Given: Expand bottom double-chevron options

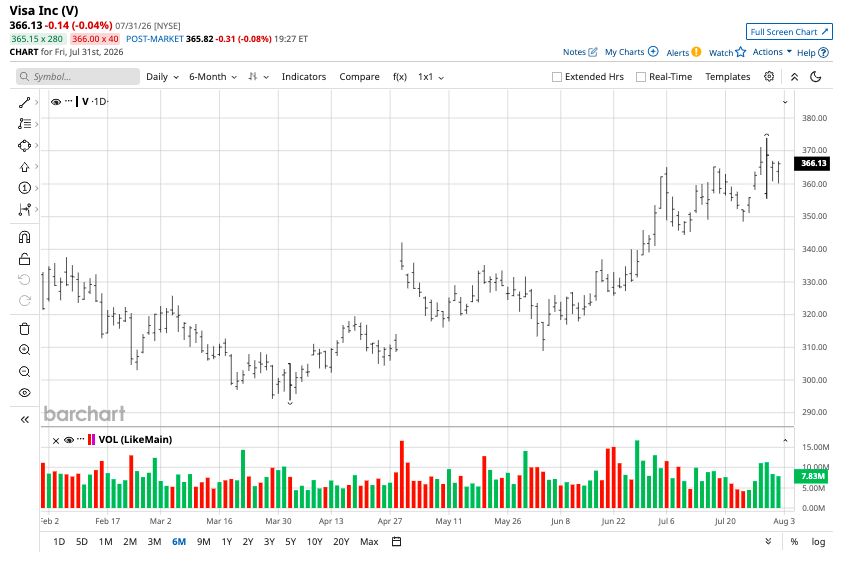Looking at the screenshot, I should [x=768, y=541].
